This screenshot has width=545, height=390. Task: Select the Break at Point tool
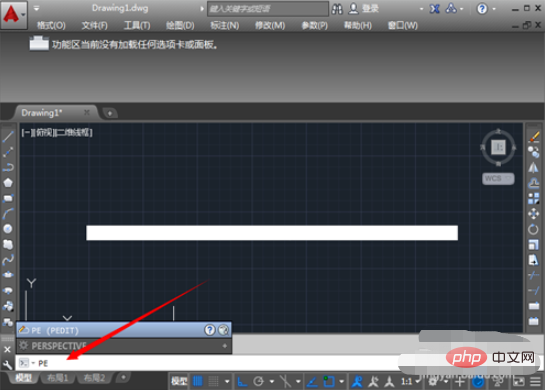pos(534,306)
